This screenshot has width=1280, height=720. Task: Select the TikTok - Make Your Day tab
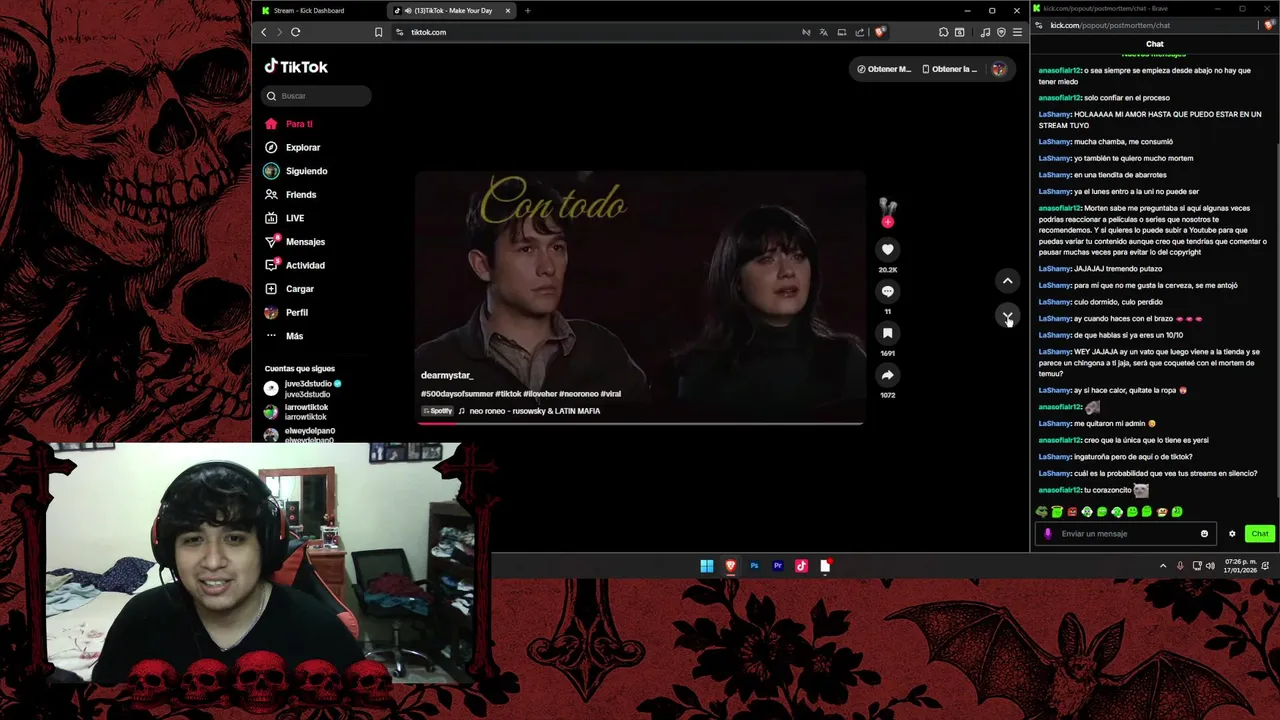[452, 11]
